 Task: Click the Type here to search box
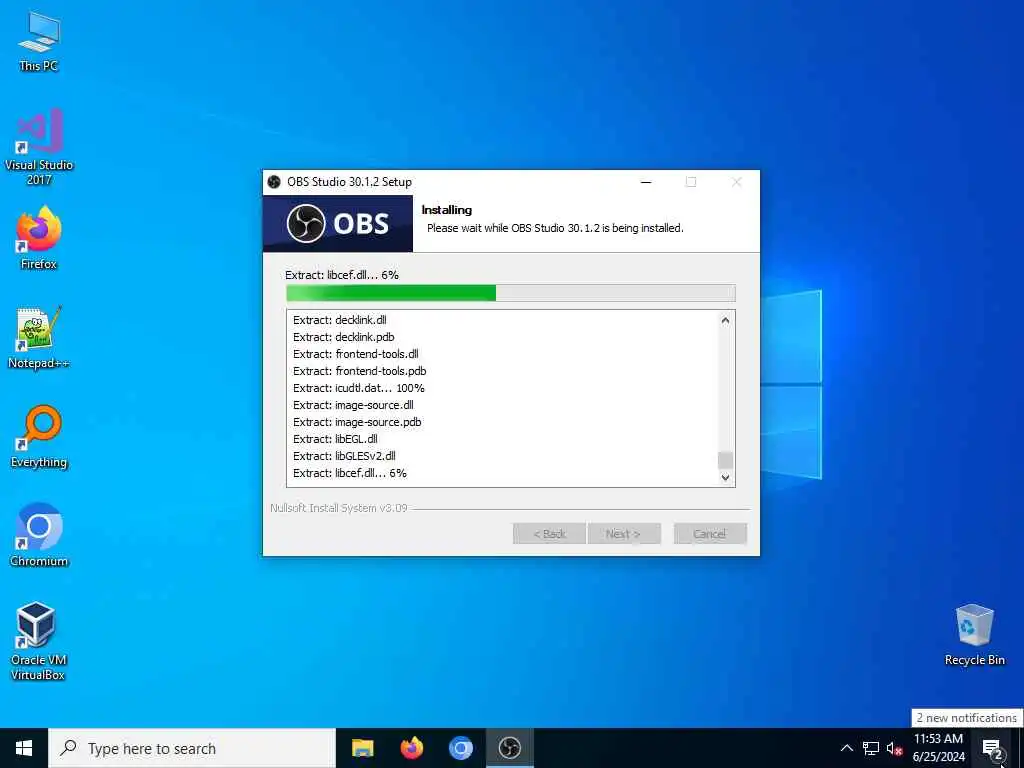pos(192,748)
